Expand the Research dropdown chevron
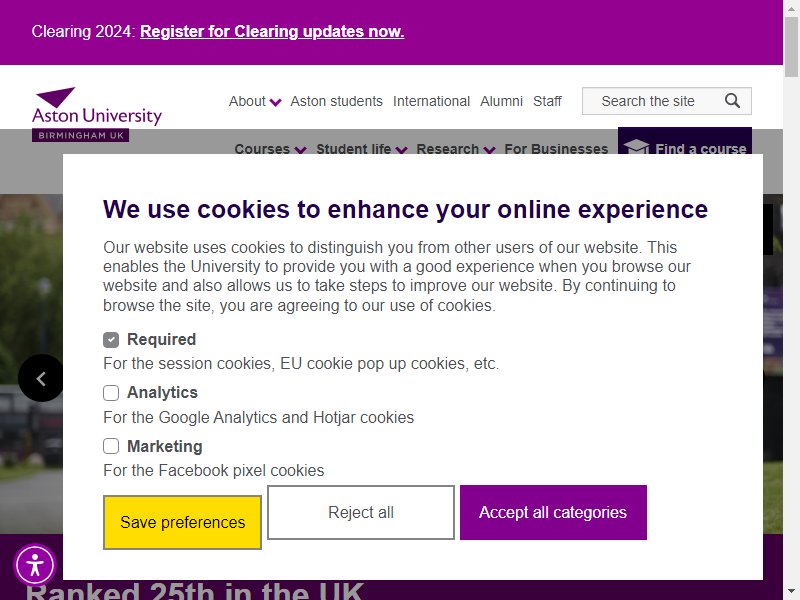This screenshot has height=600, width=800. pos(489,150)
